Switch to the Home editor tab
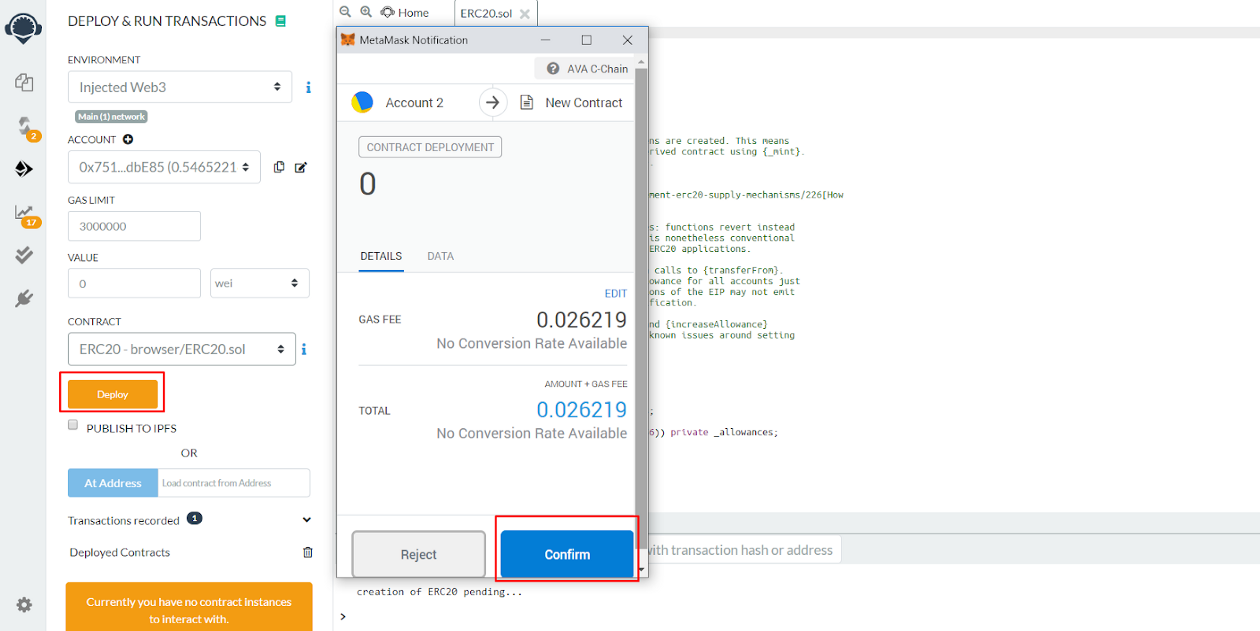Screen dimensions: 1260x631 [405, 13]
